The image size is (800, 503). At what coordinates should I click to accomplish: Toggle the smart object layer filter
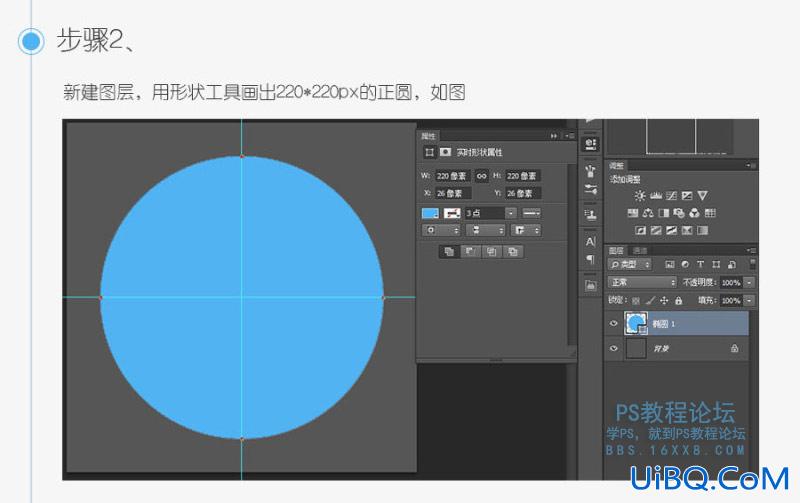[732, 264]
